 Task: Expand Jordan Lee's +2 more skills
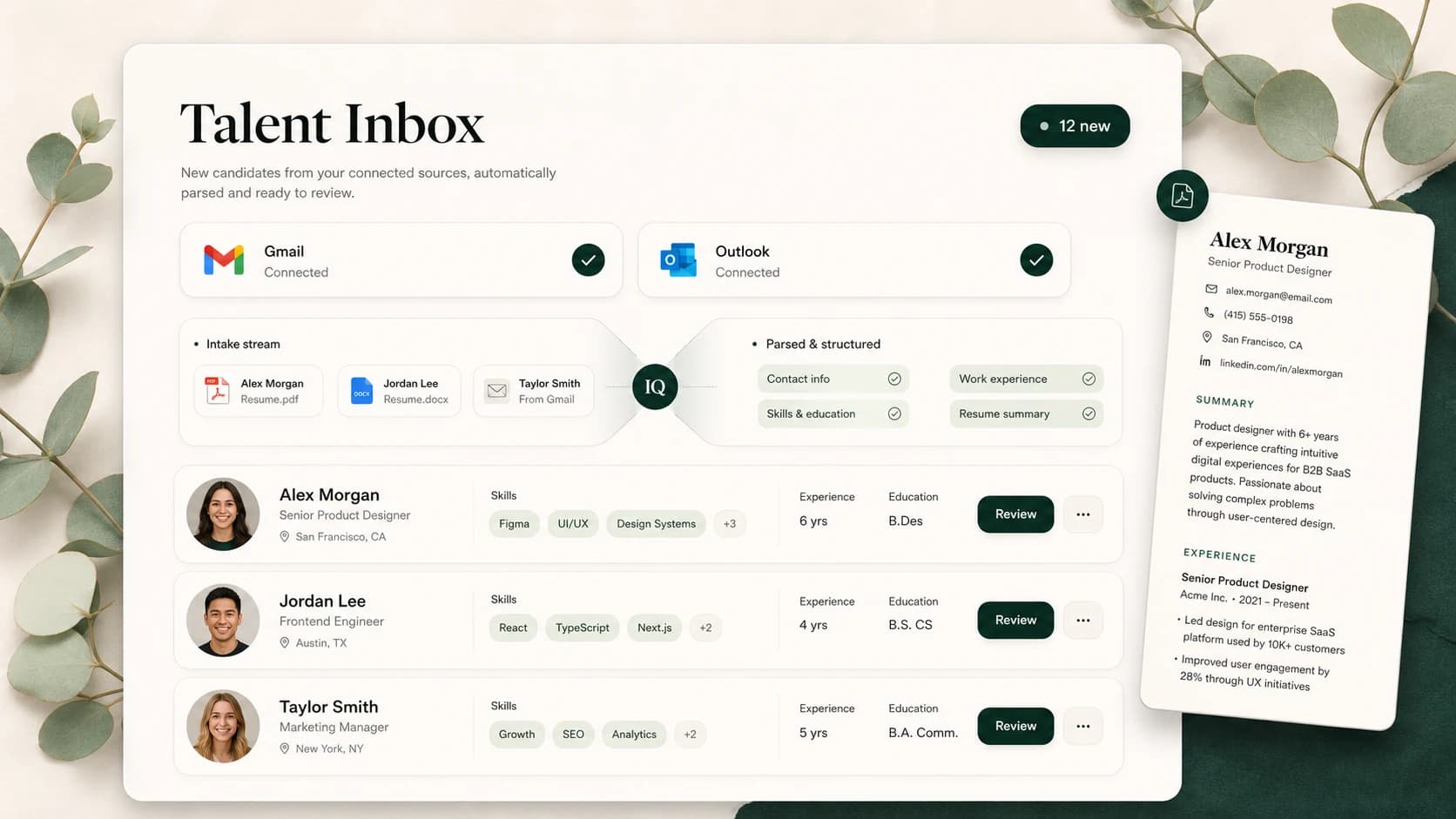(x=705, y=628)
